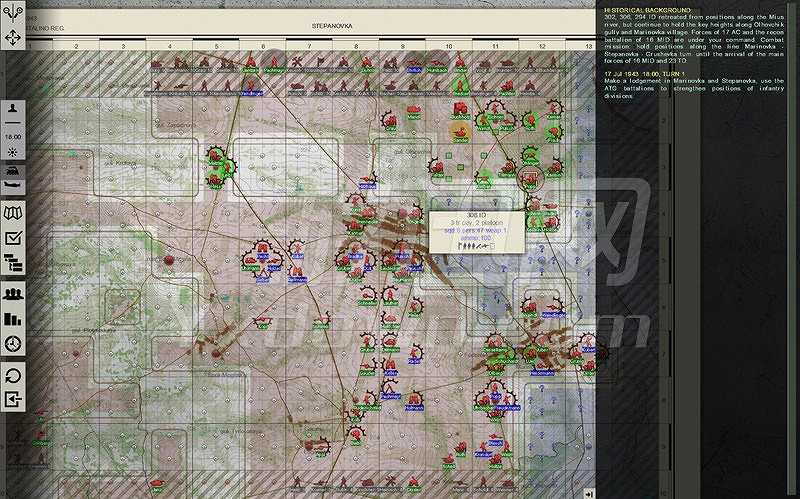Select the four-way move arrows tool

pos(13,37)
